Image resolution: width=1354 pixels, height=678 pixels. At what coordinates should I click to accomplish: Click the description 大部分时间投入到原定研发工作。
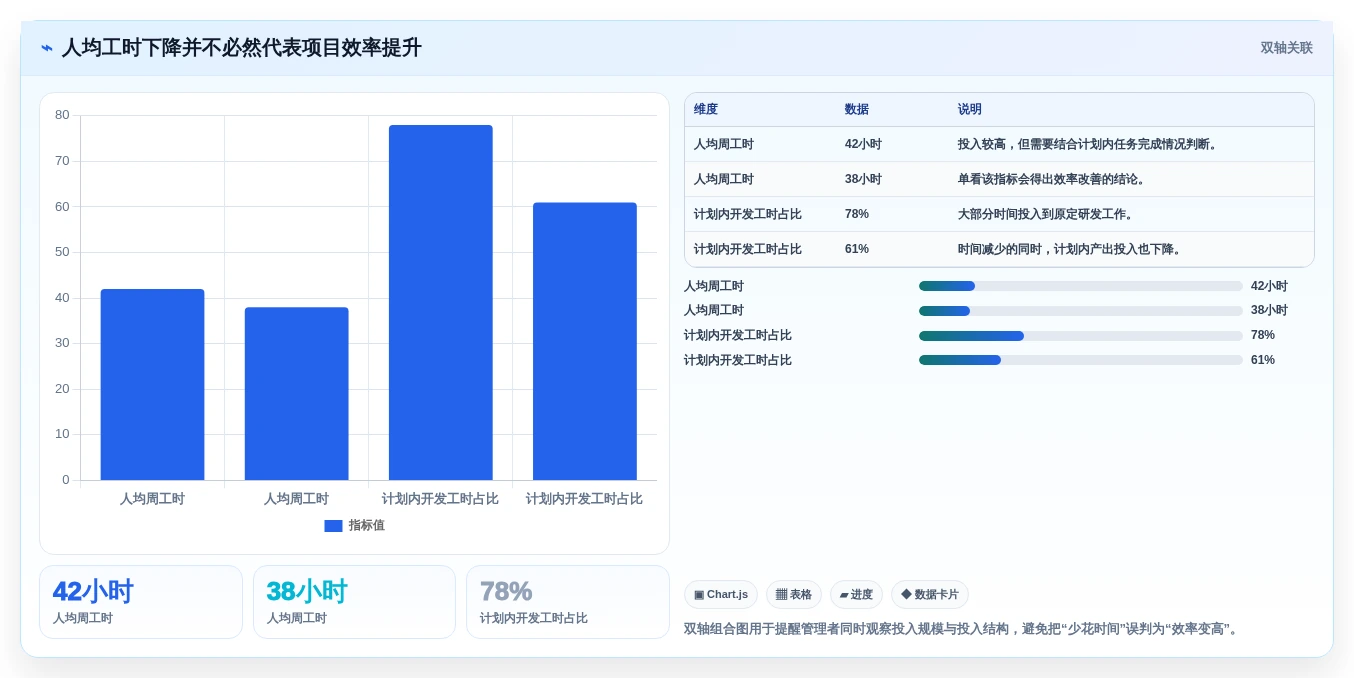coord(1048,214)
